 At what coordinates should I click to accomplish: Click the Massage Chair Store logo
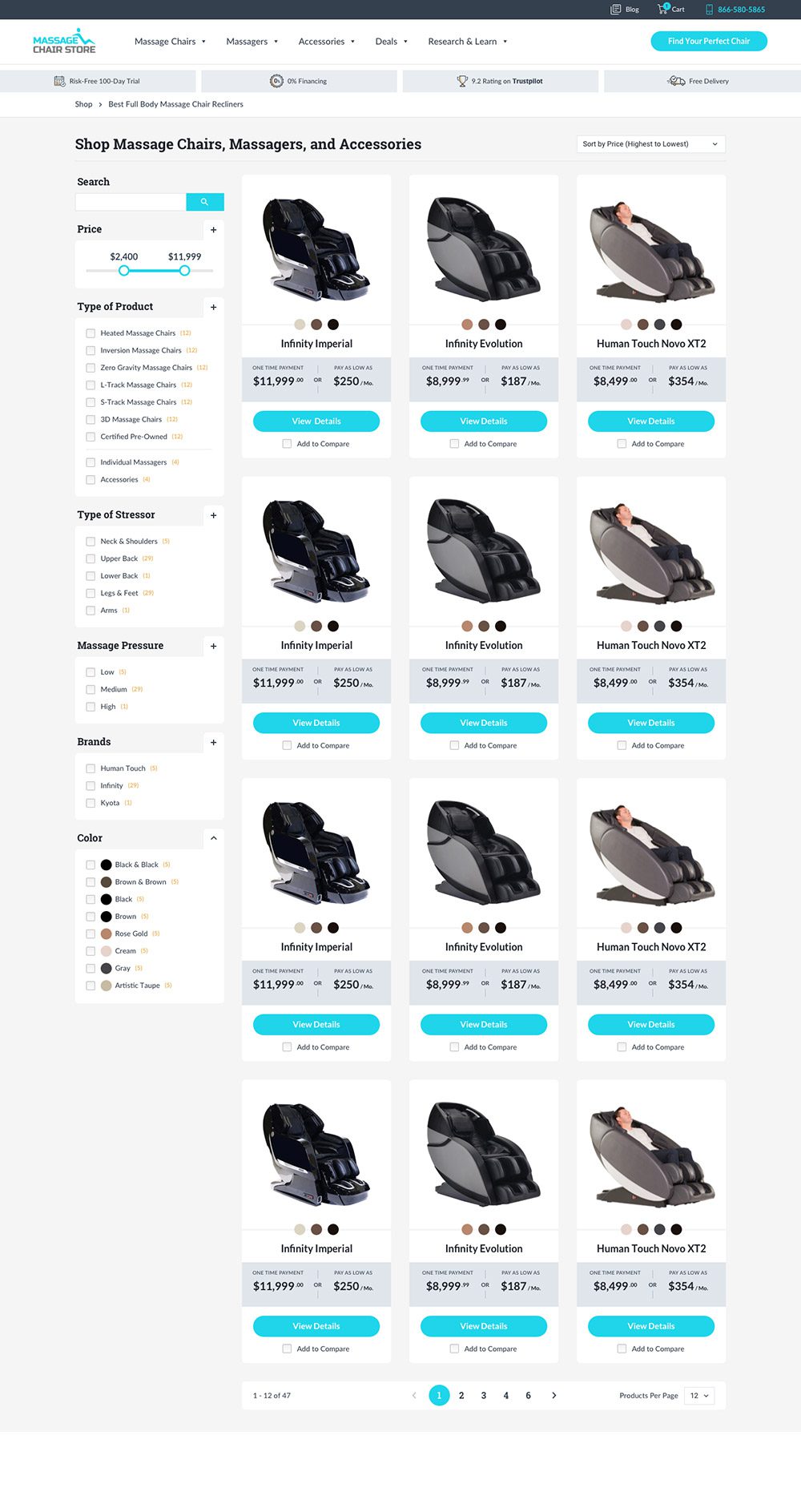pos(64,42)
